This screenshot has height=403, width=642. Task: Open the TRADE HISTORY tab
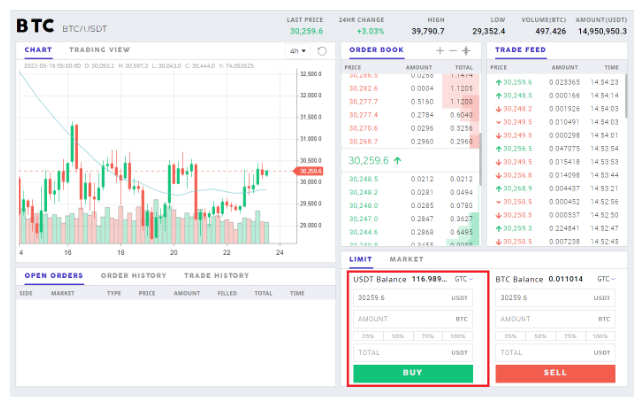click(216, 276)
